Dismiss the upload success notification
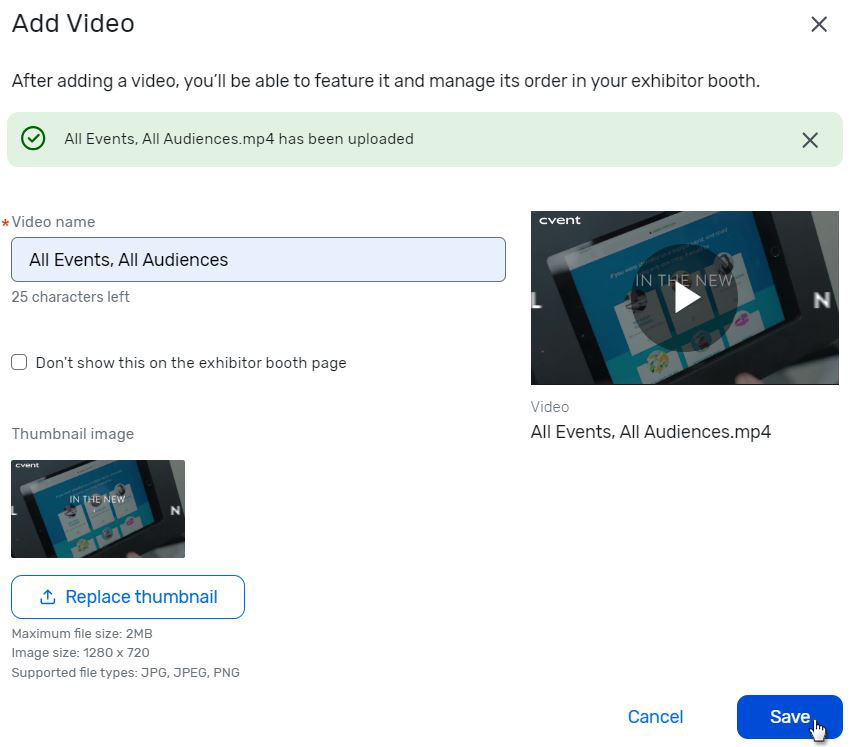 (x=810, y=140)
